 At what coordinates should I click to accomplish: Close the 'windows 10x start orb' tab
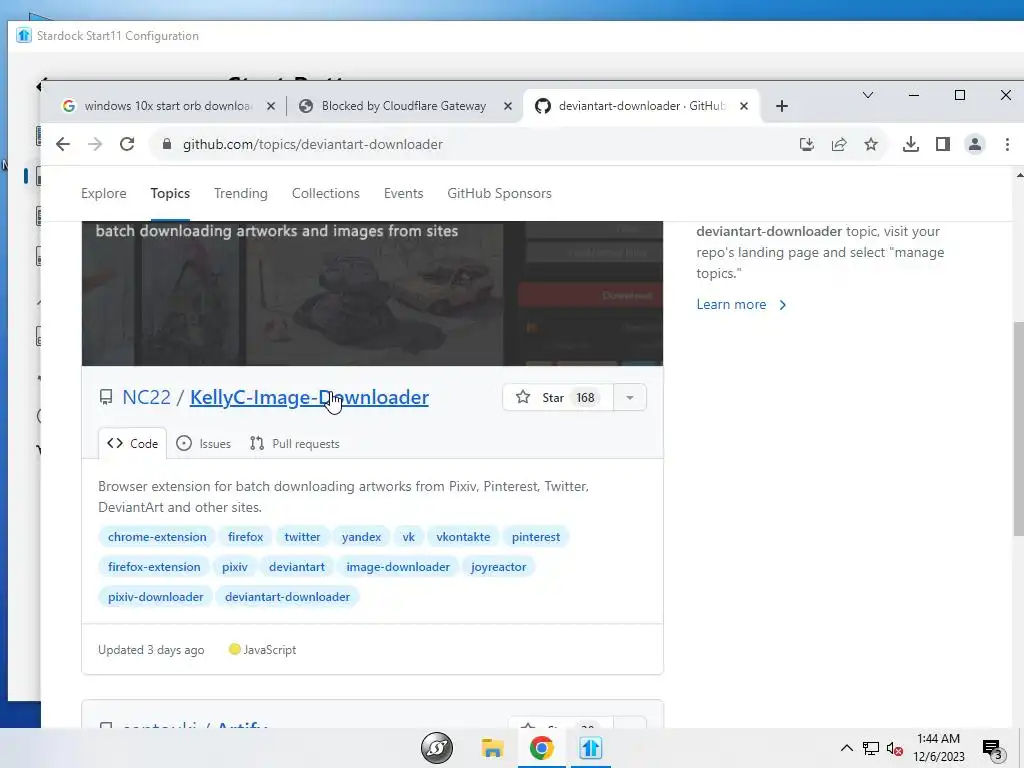pyautogui.click(x=271, y=106)
